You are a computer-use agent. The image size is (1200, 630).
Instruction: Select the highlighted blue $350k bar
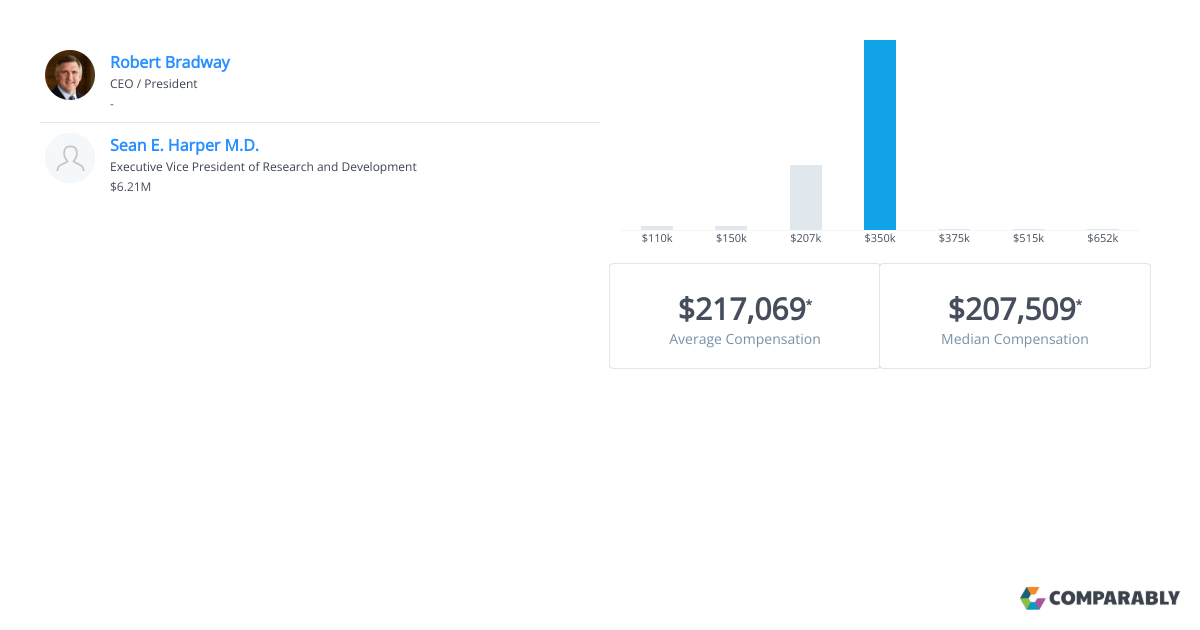coord(880,135)
